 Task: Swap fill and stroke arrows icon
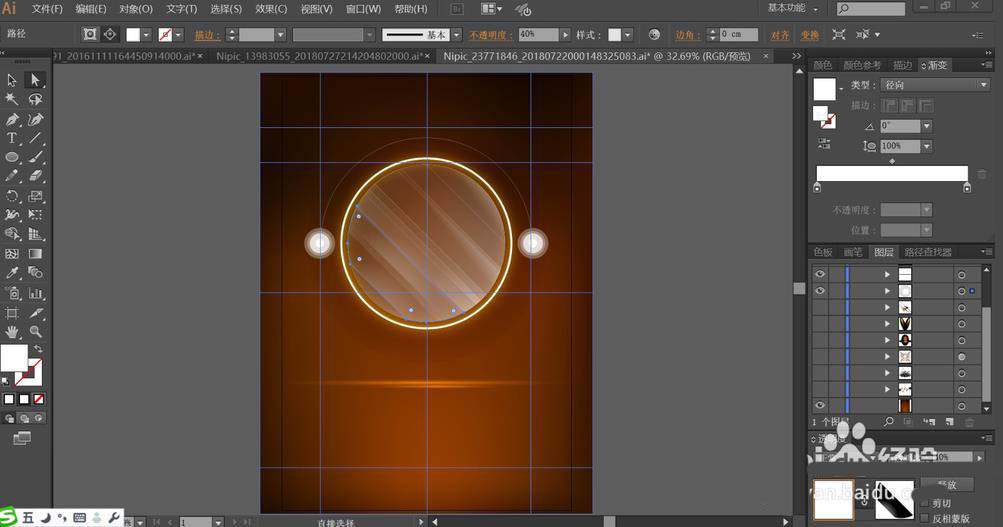click(38, 349)
